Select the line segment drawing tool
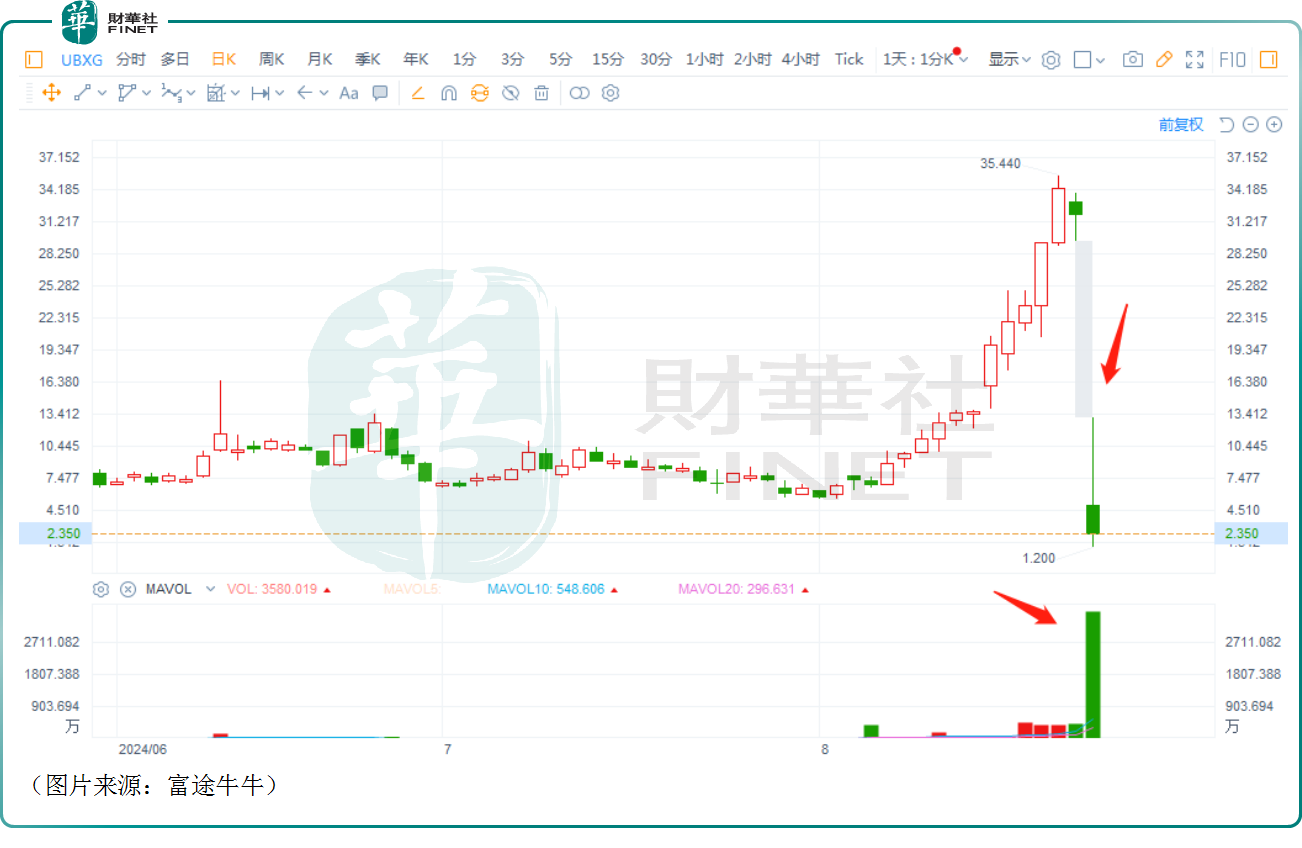 tap(82, 93)
